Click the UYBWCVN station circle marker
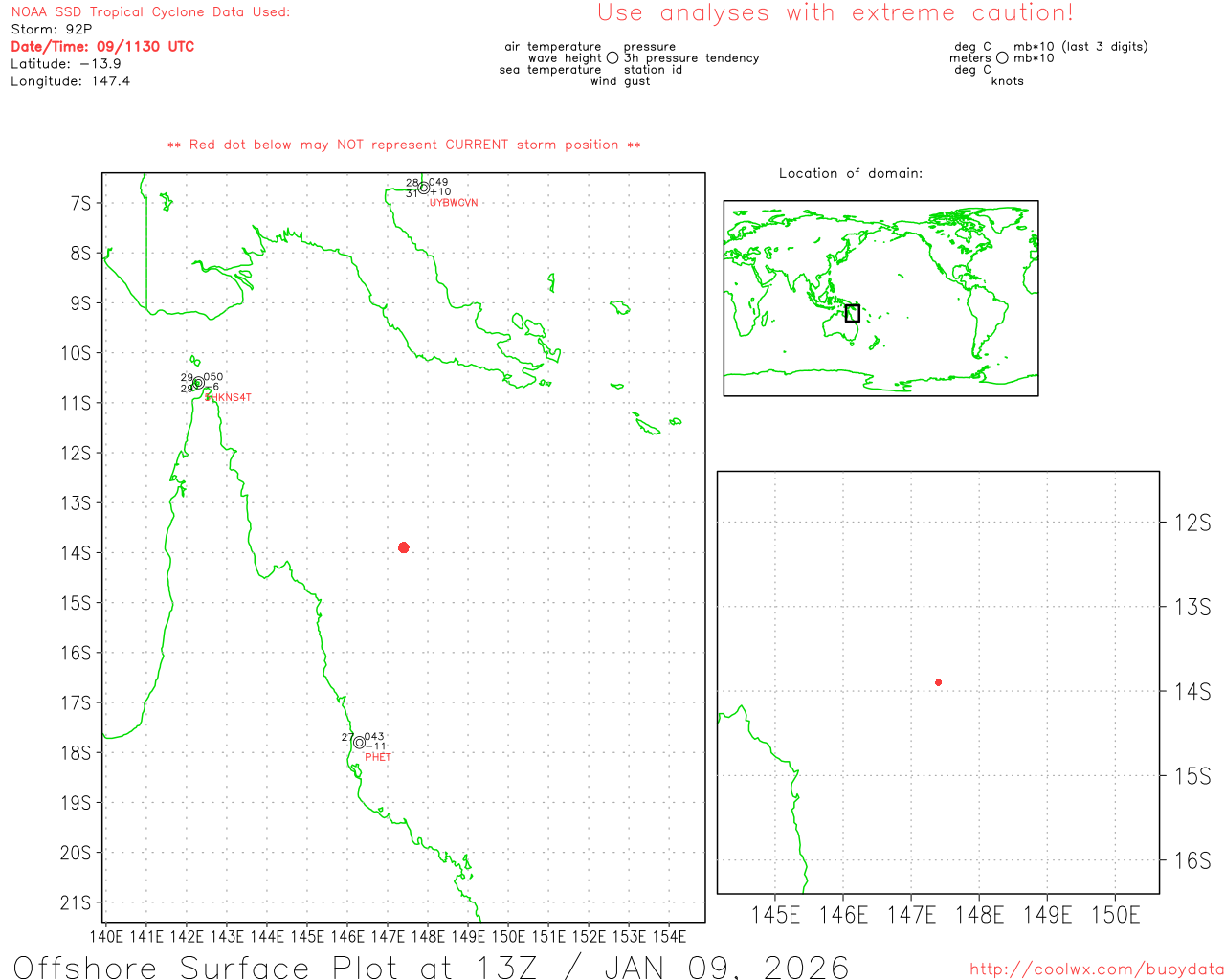Viewport: 1225px width, 980px height. 423,188
